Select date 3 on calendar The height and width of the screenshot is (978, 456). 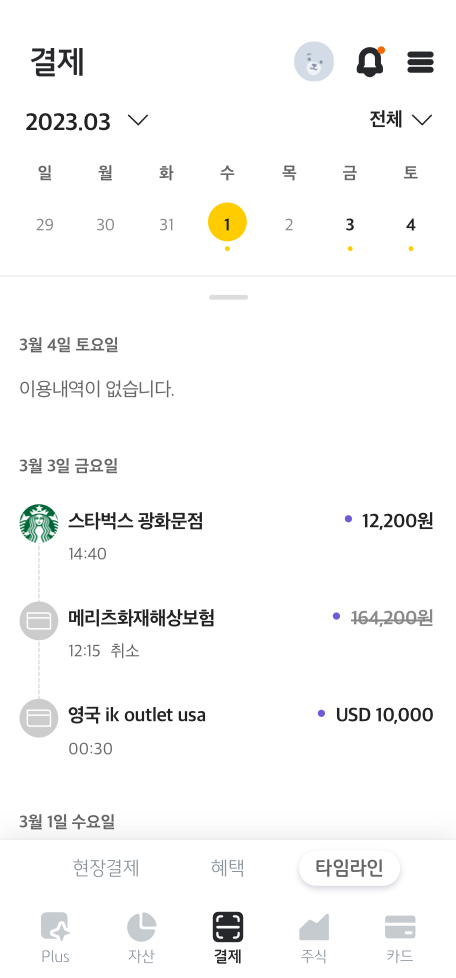click(350, 225)
